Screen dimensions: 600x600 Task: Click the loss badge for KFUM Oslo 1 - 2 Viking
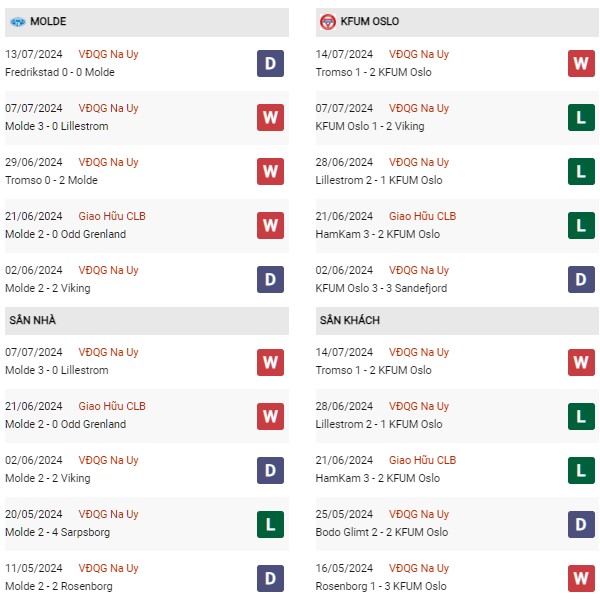point(581,118)
